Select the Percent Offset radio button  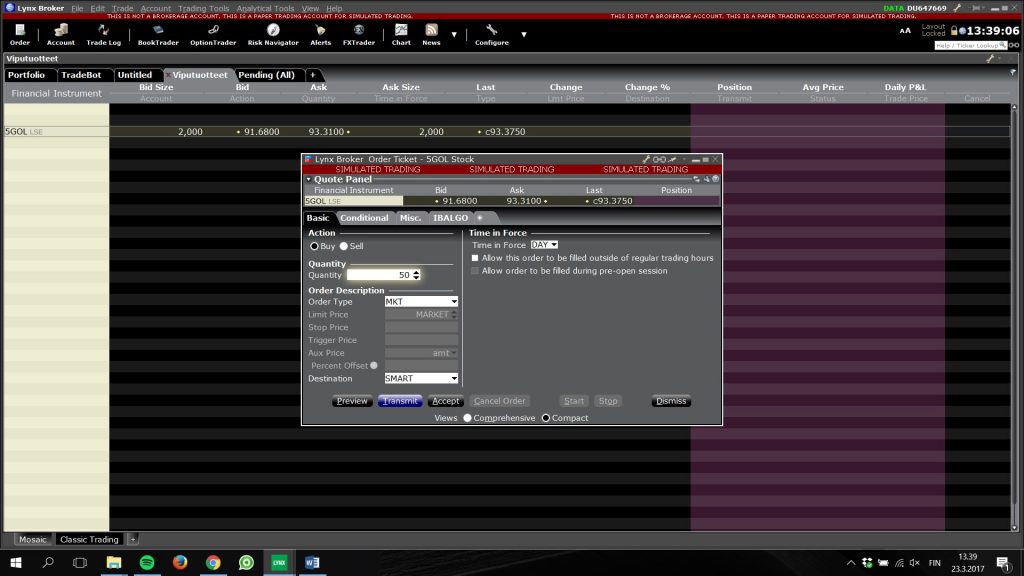pos(374,366)
